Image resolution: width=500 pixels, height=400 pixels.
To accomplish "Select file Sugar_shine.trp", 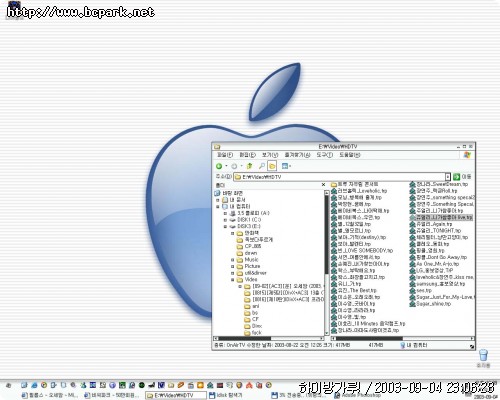I will [x=430, y=304].
